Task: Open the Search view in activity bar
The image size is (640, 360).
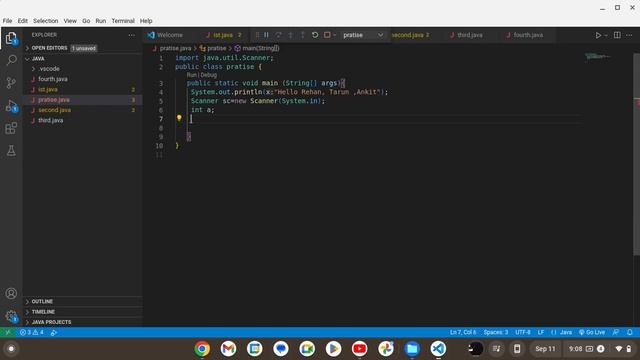Action: point(11,60)
